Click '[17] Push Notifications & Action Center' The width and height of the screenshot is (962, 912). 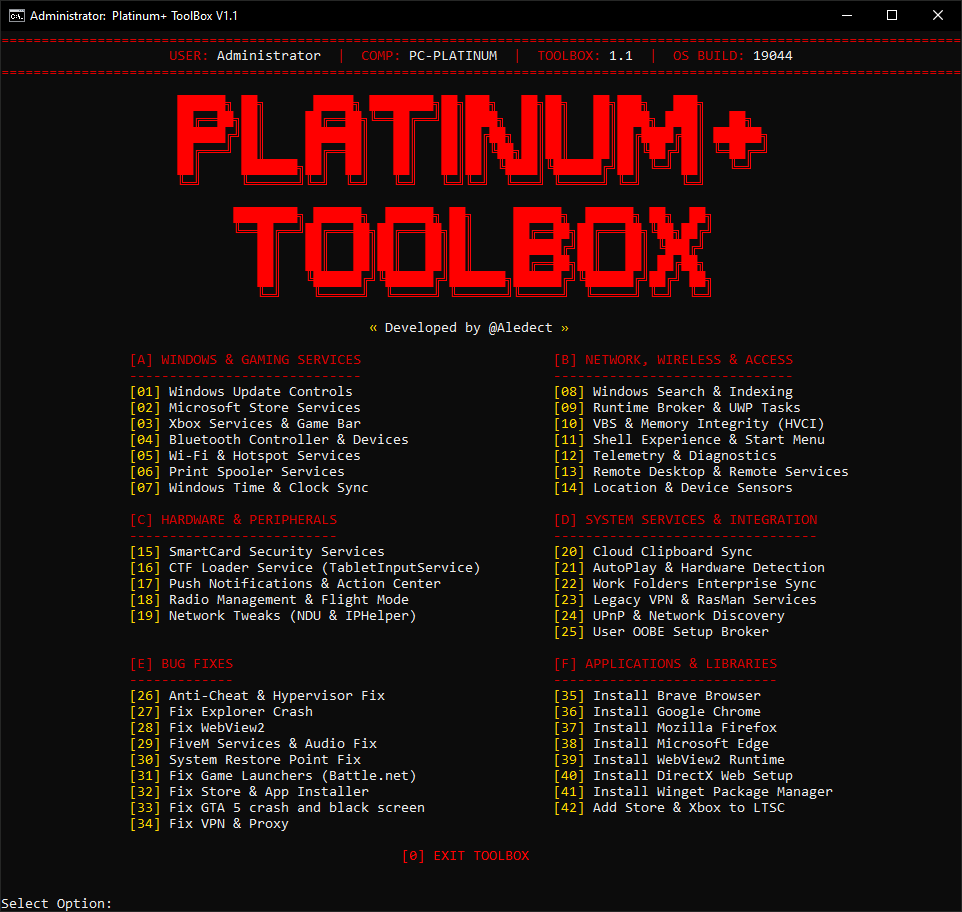coord(285,583)
